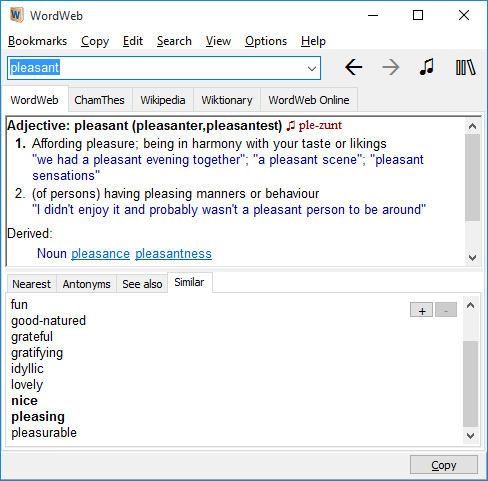Click the search field containing pleasant
Image resolution: width=488 pixels, height=481 pixels.
pos(164,68)
